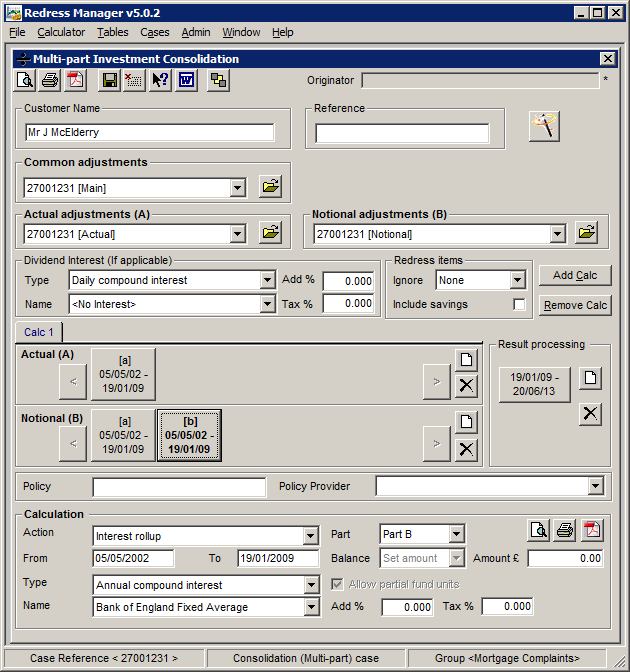
Task: Delete part in Actual (A) row
Action: click(x=466, y=385)
